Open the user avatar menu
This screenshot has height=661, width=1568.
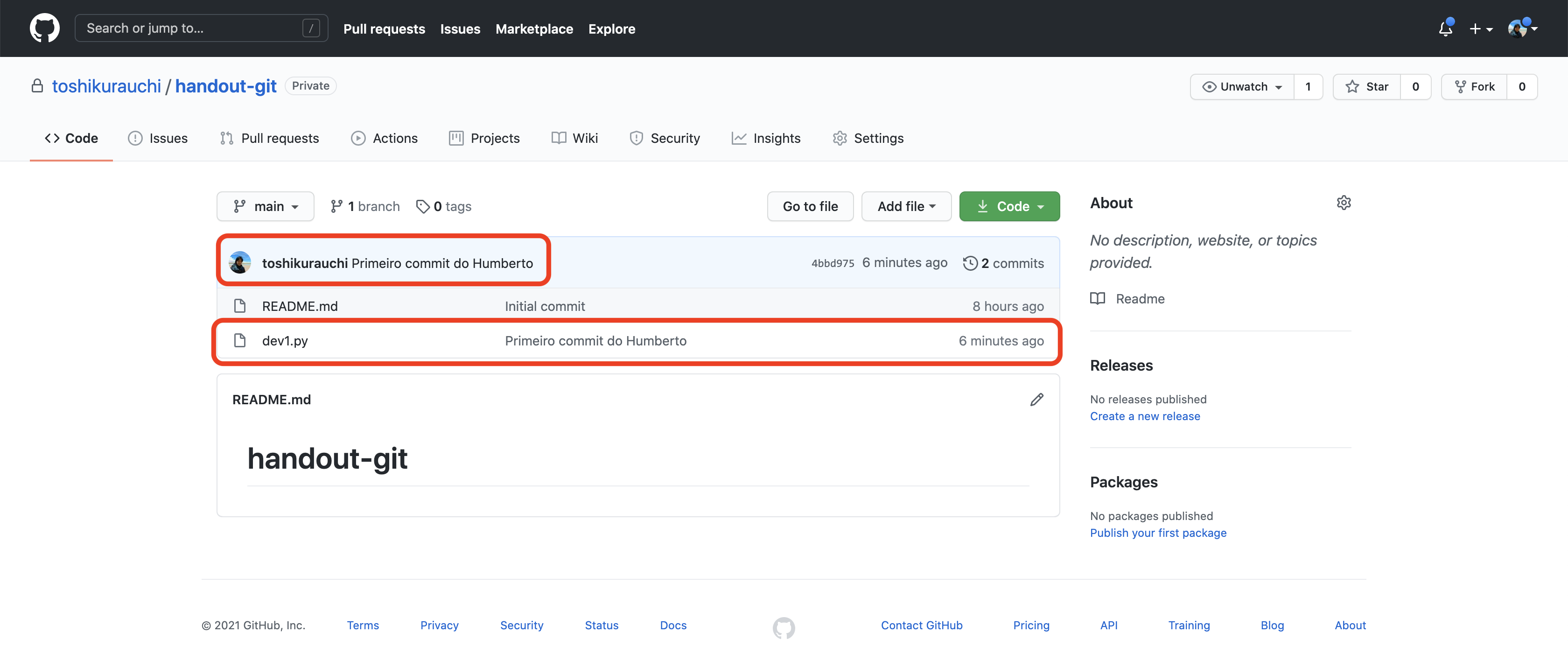tap(1522, 28)
